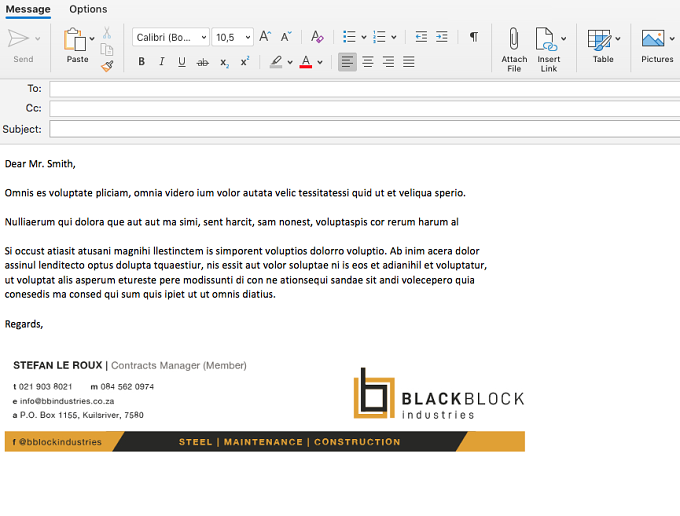Toggle underline formatting
Viewport: 680px width, 516px height.
click(x=182, y=62)
